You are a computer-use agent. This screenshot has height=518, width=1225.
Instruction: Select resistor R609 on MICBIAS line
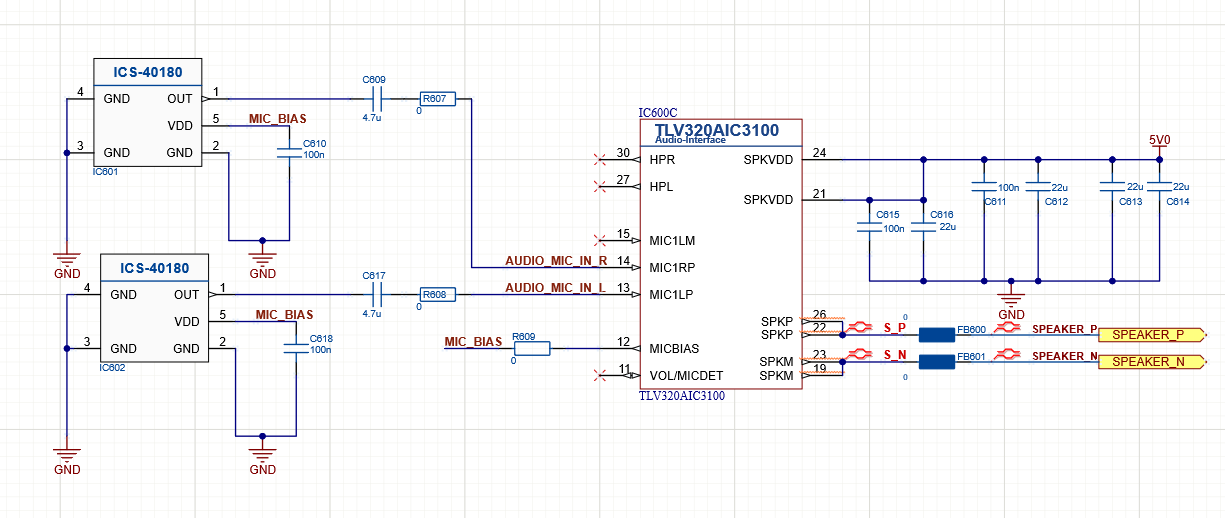(x=531, y=349)
